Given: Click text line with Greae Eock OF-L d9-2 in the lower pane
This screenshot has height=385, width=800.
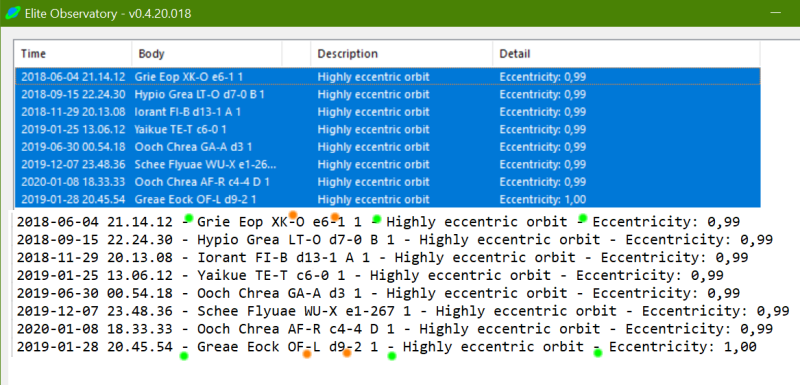Looking at the screenshot, I should click(386, 347).
